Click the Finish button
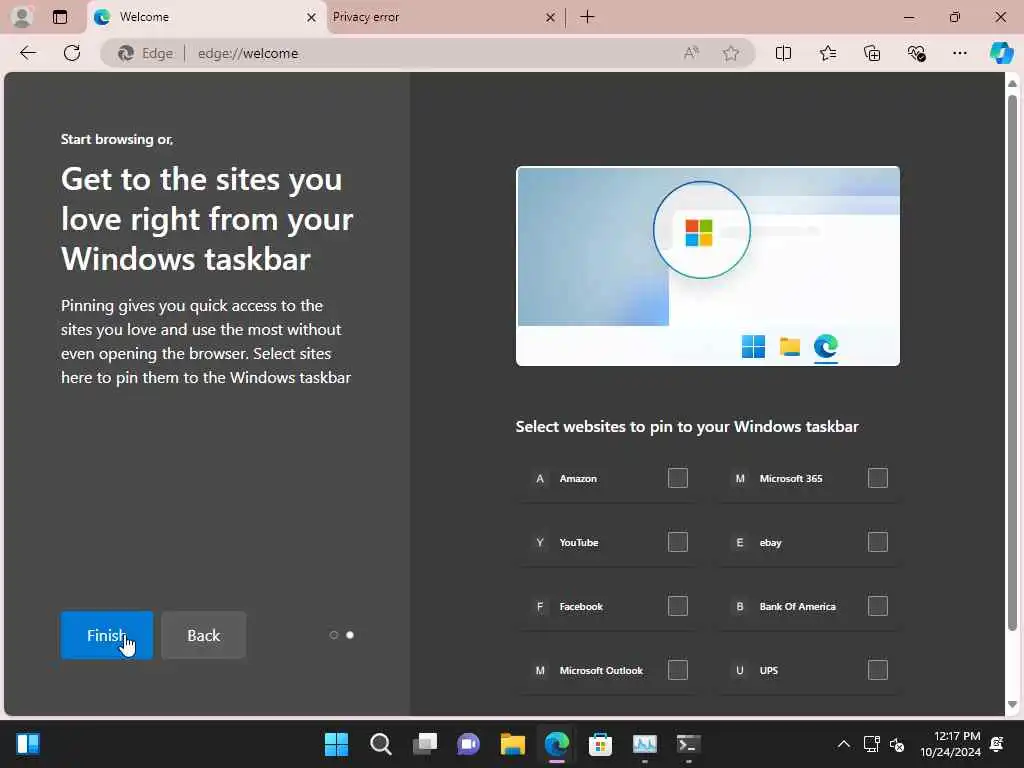This screenshot has height=768, width=1024. [106, 635]
